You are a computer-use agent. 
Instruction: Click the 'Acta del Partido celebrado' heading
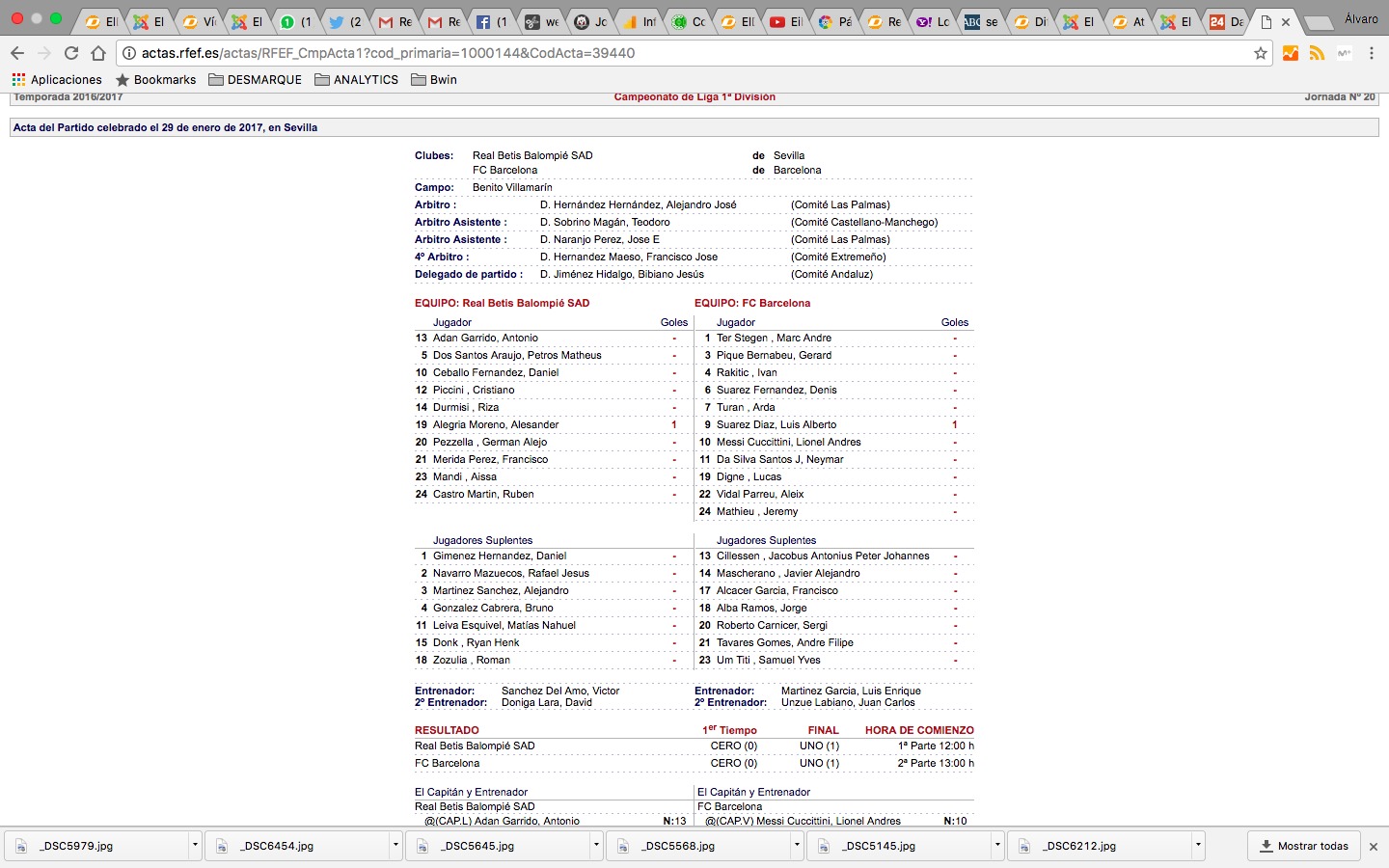click(x=165, y=127)
